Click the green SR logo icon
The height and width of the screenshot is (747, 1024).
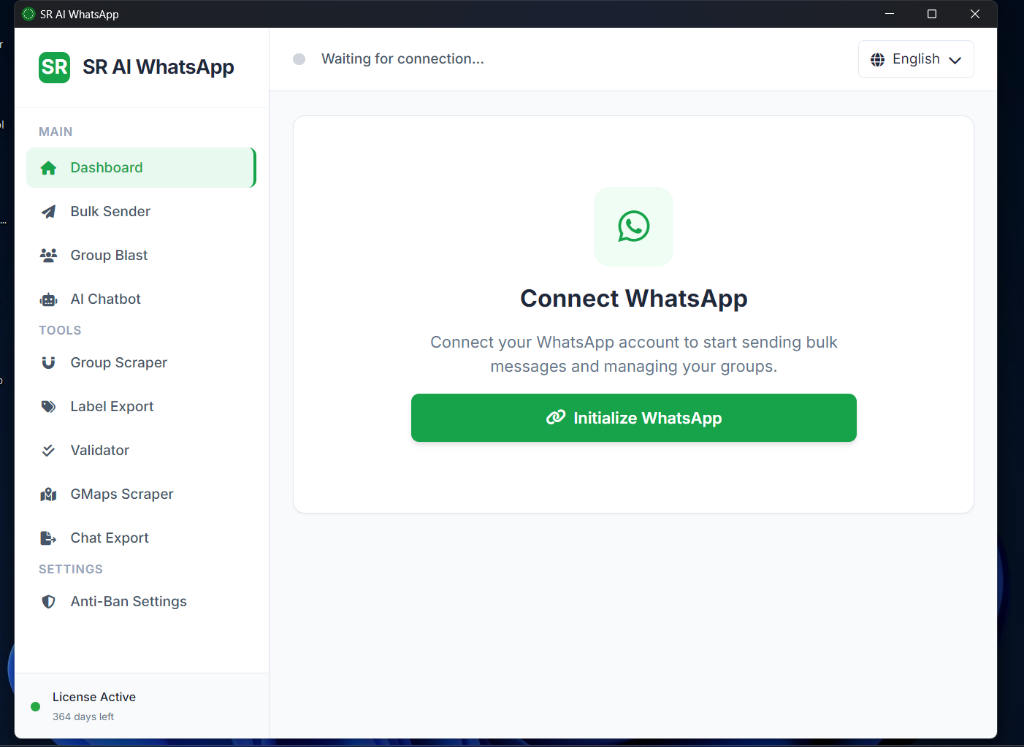(54, 67)
